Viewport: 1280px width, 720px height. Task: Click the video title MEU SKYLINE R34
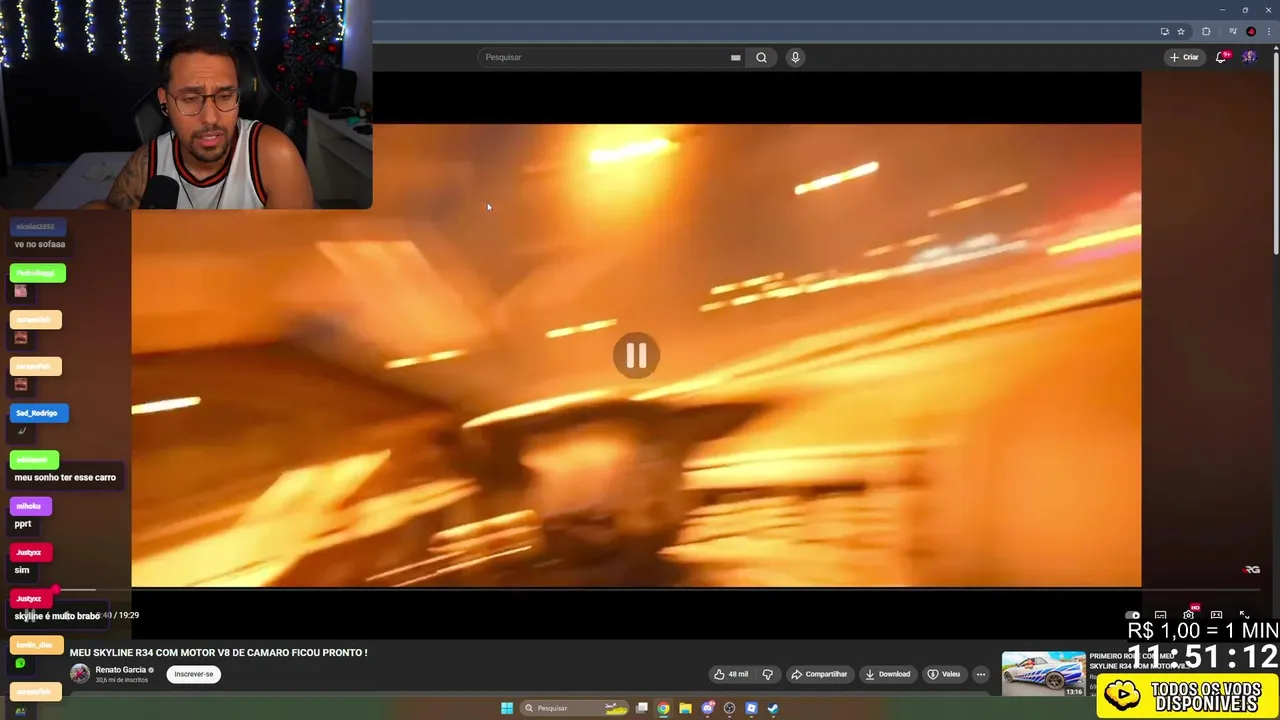click(219, 653)
